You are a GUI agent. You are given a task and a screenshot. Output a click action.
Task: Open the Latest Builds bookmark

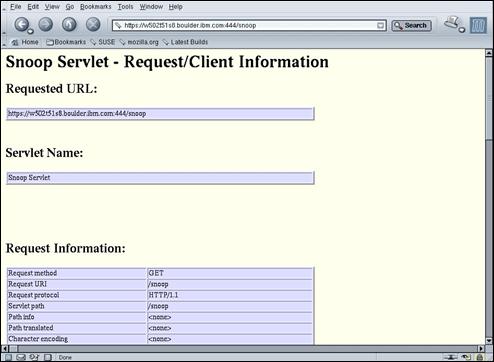click(185, 42)
